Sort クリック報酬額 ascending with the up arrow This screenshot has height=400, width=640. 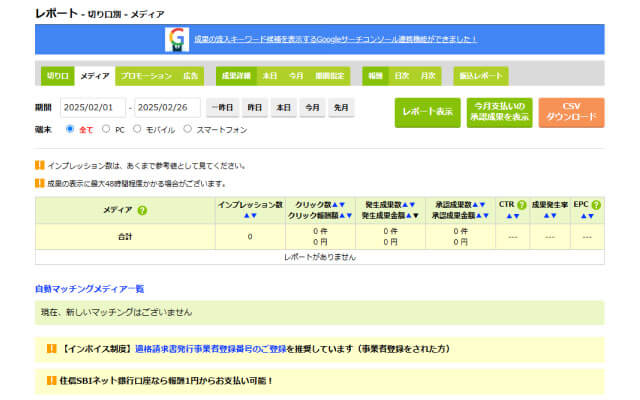coord(342,216)
